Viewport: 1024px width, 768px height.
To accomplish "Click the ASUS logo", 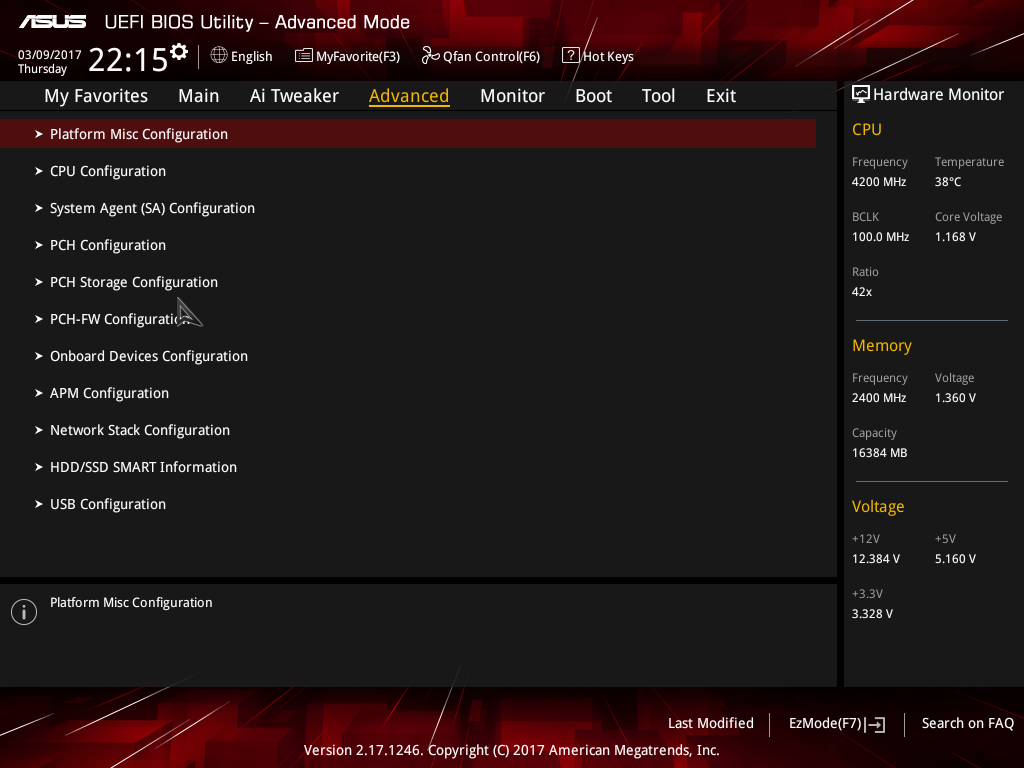I will 52,22.
